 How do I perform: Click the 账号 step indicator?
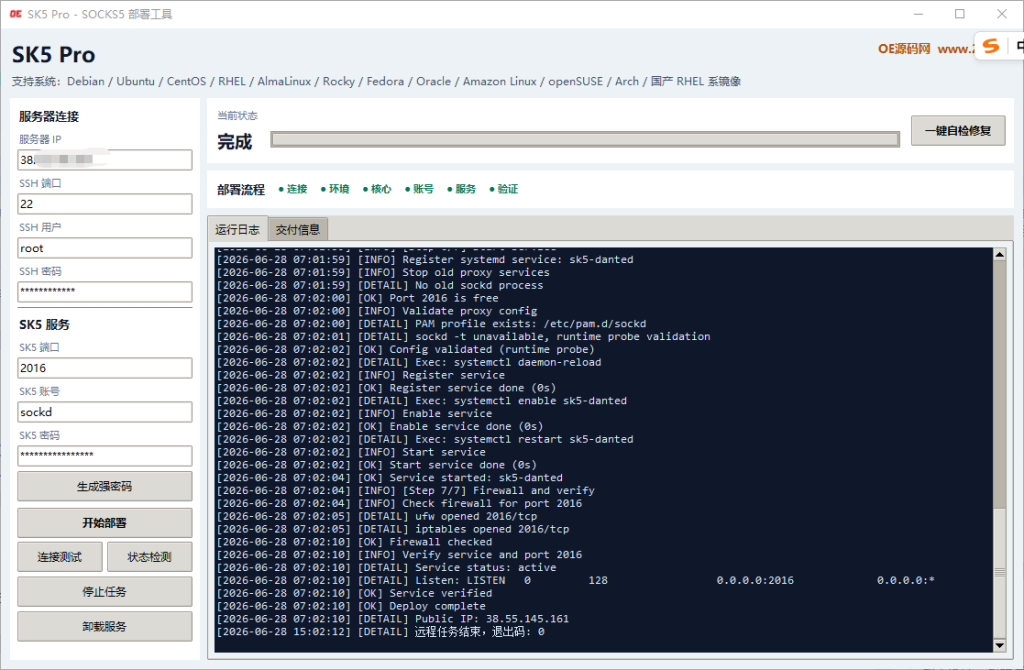pyautogui.click(x=419, y=189)
